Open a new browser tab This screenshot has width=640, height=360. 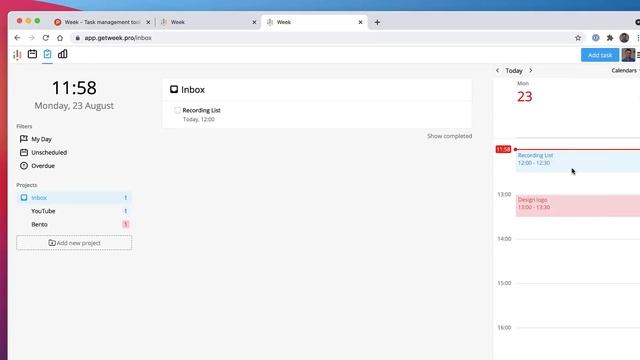tap(377, 22)
